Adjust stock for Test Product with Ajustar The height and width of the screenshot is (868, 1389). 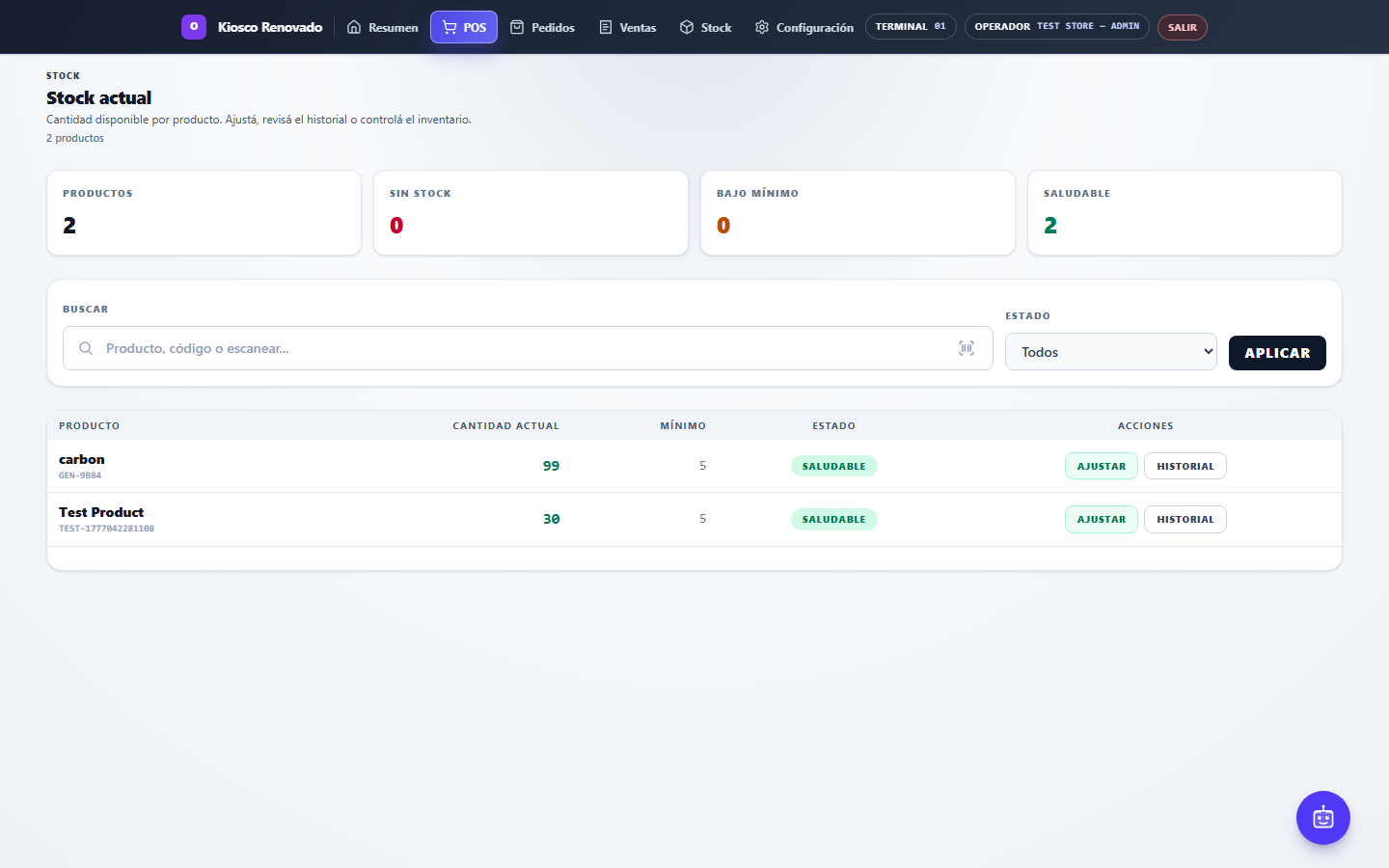1102,519
